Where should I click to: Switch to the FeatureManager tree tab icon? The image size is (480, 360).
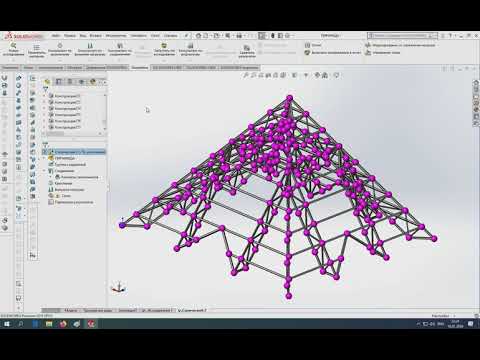(47, 82)
